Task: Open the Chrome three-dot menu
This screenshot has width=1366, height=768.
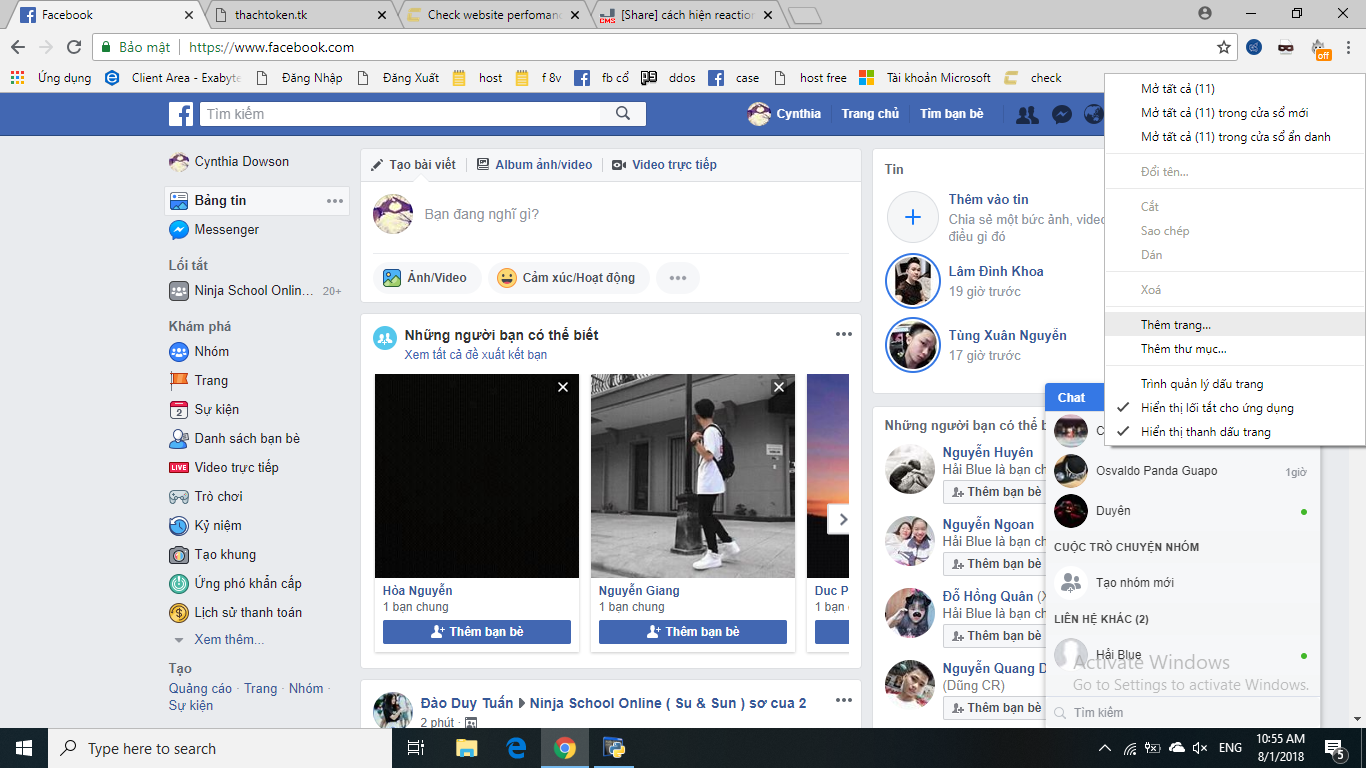Action: (x=1348, y=47)
